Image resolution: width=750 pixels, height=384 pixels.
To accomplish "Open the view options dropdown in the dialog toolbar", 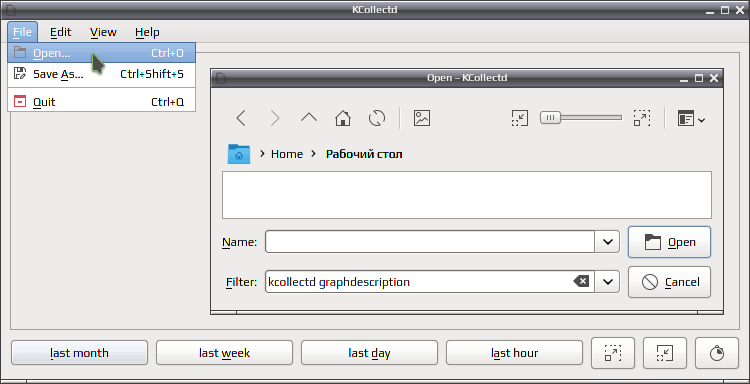I will tap(691, 119).
